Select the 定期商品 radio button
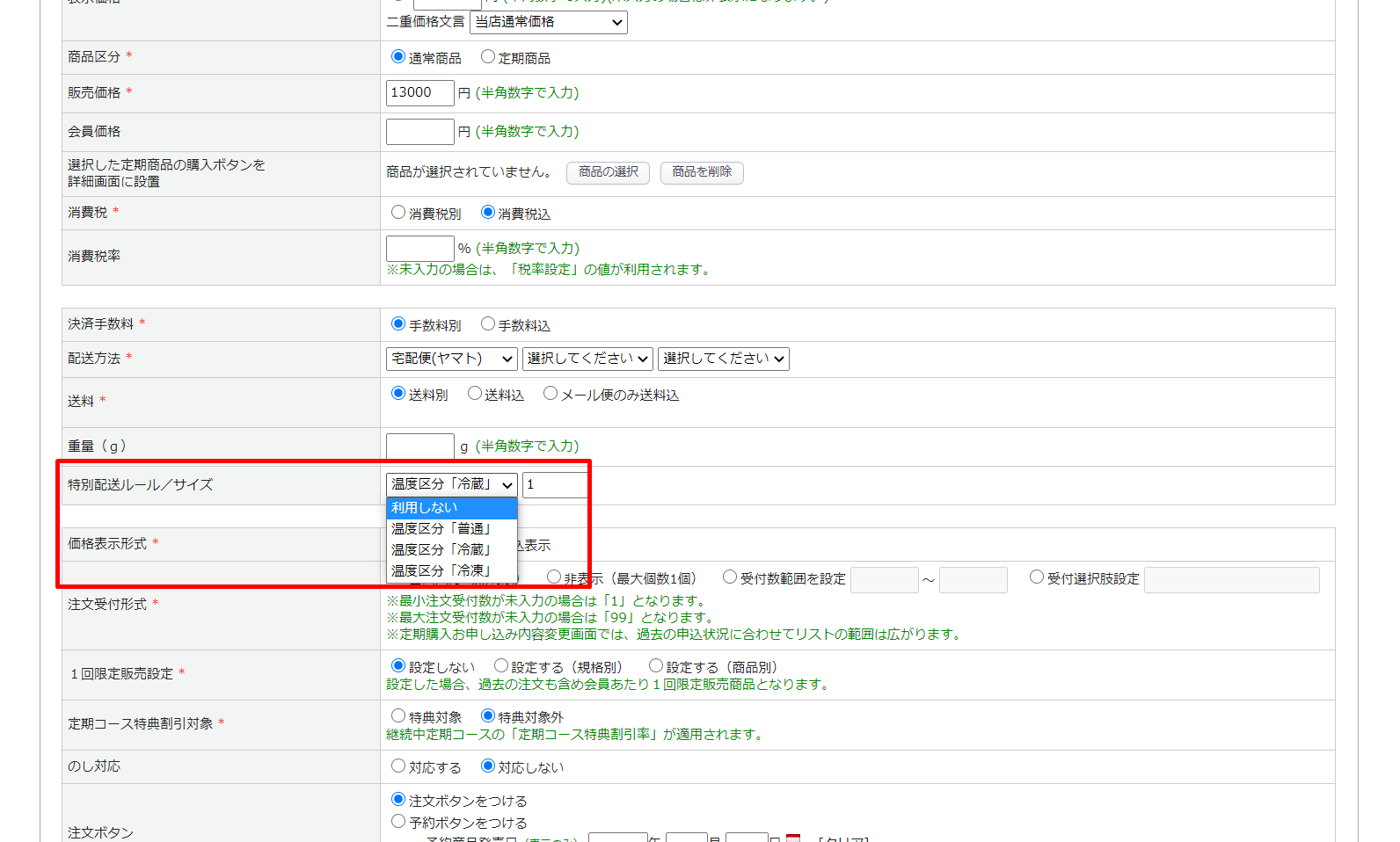 (488, 57)
